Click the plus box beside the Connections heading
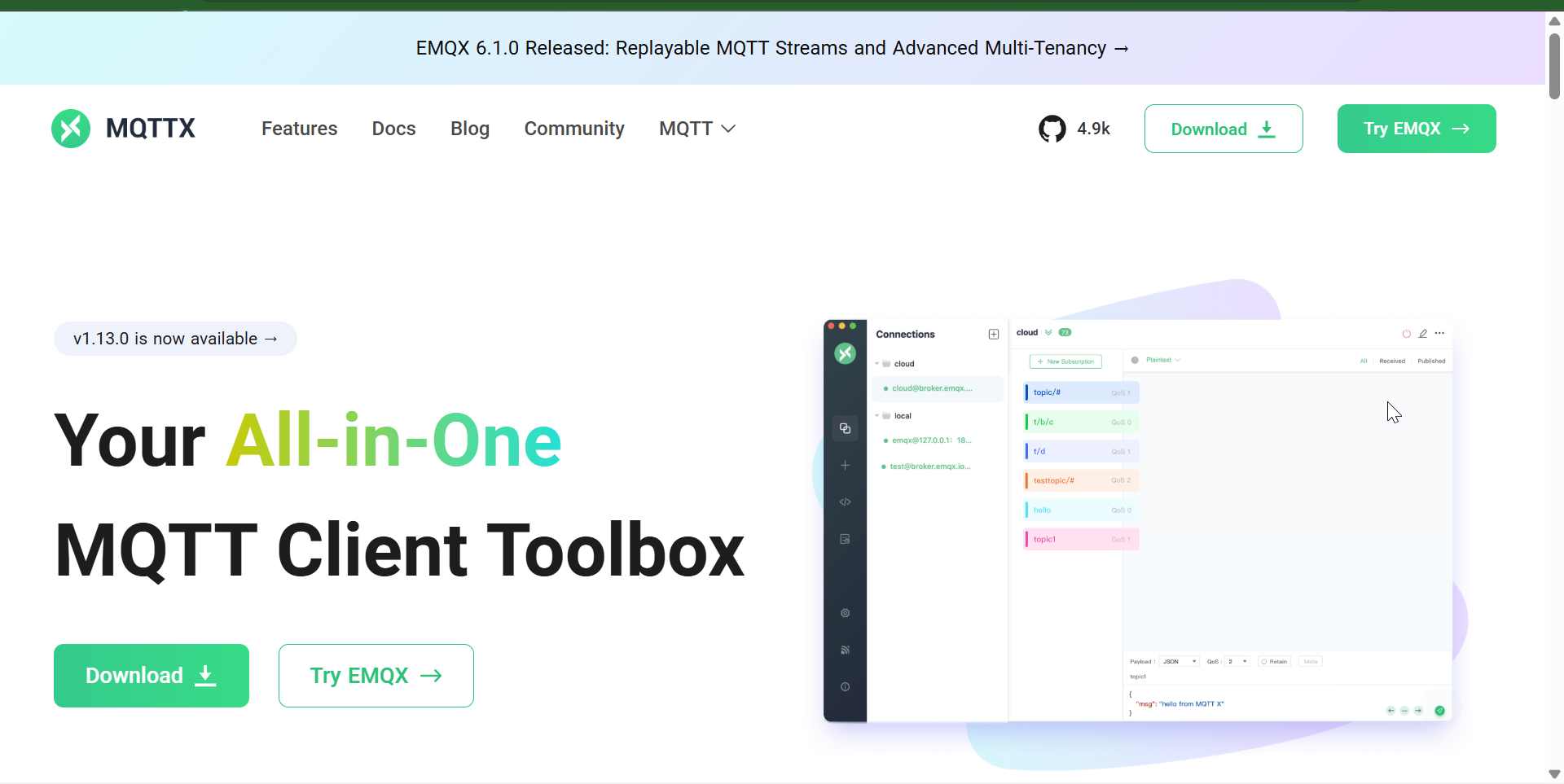The height and width of the screenshot is (784, 1564). [x=994, y=335]
